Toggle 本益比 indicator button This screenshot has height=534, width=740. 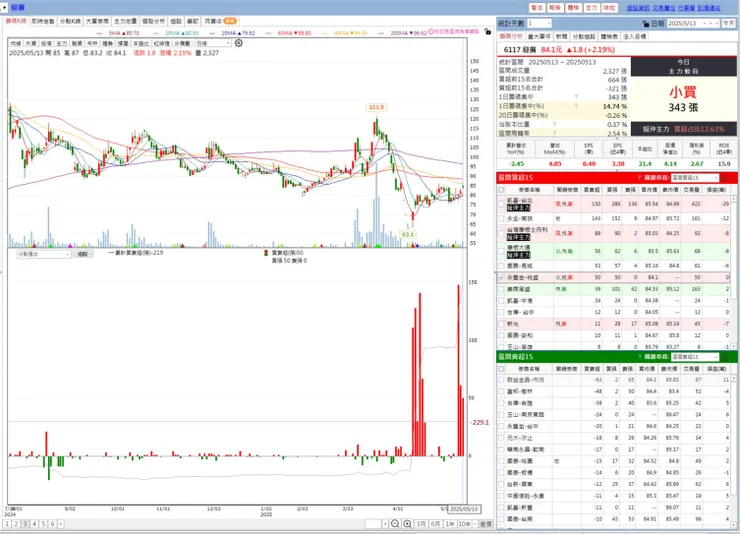click(x=141, y=43)
